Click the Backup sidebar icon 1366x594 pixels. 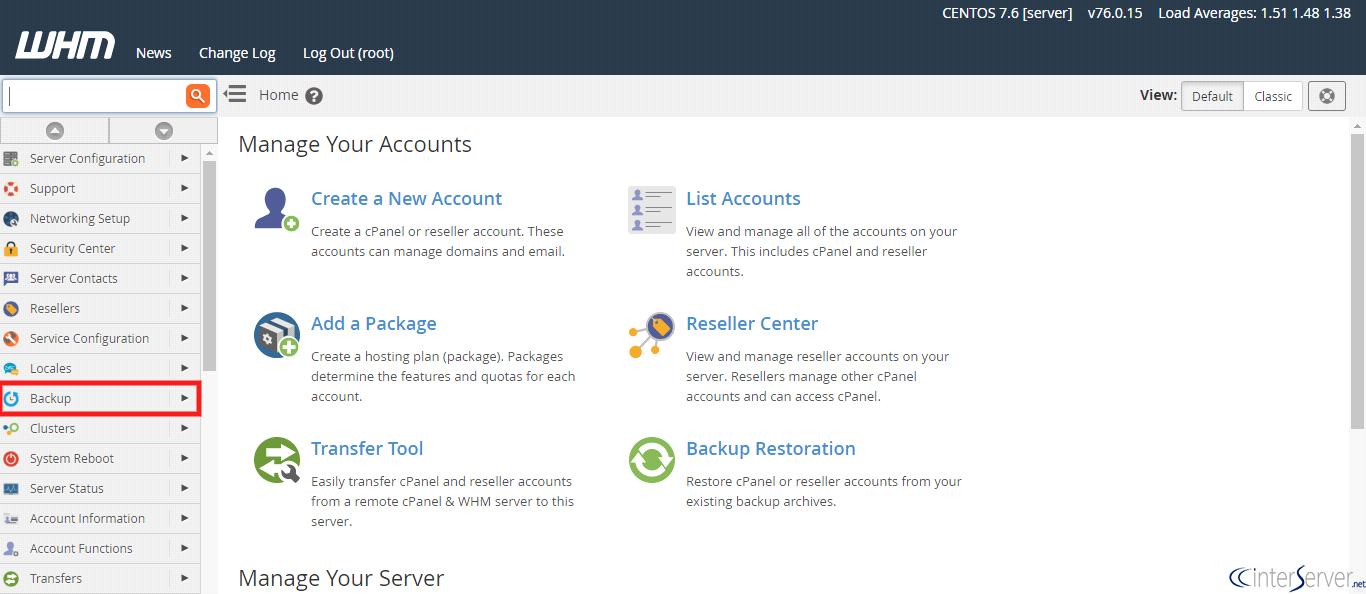pyautogui.click(x=11, y=398)
